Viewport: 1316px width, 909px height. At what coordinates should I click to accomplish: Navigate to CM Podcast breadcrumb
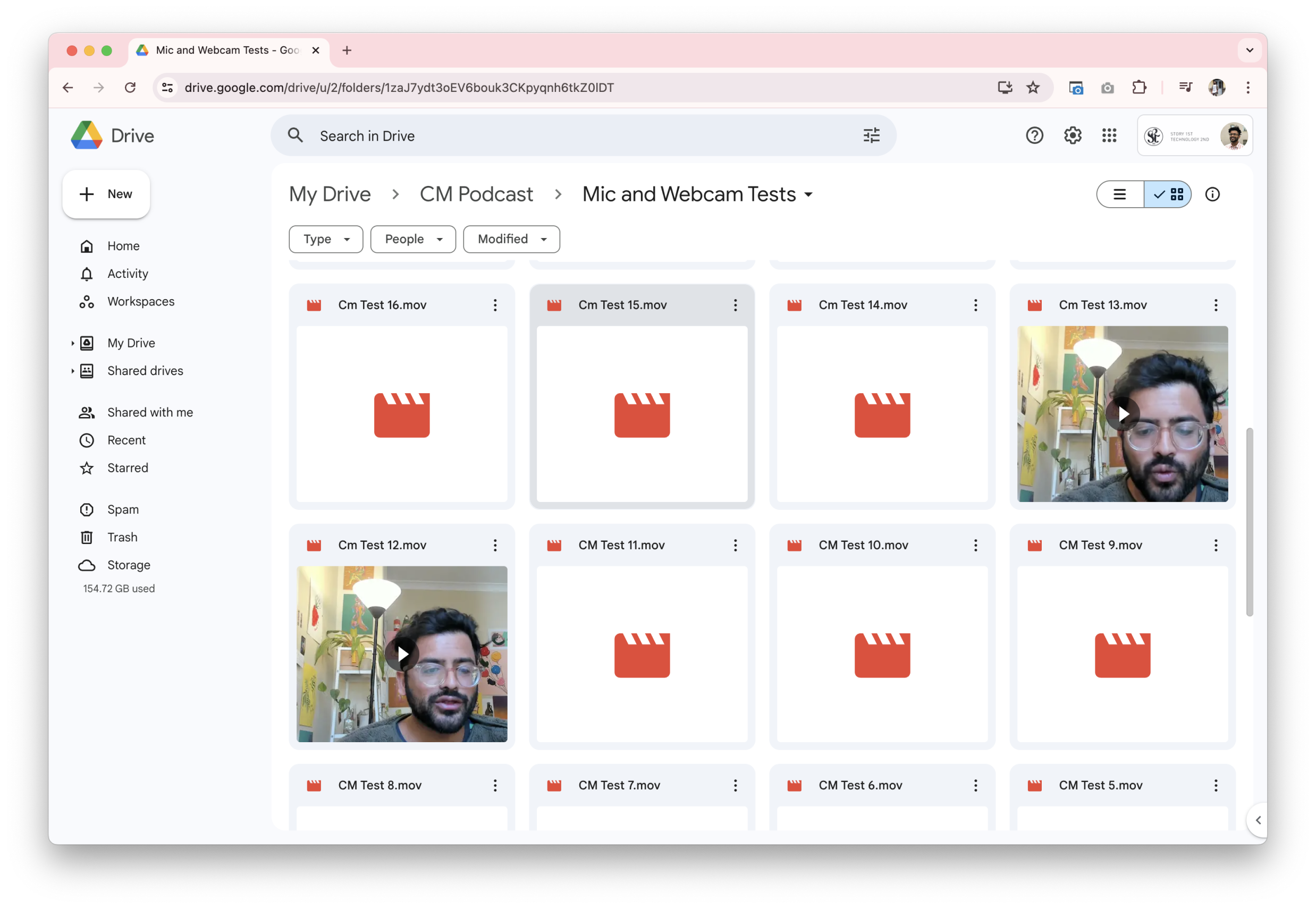pyautogui.click(x=476, y=194)
